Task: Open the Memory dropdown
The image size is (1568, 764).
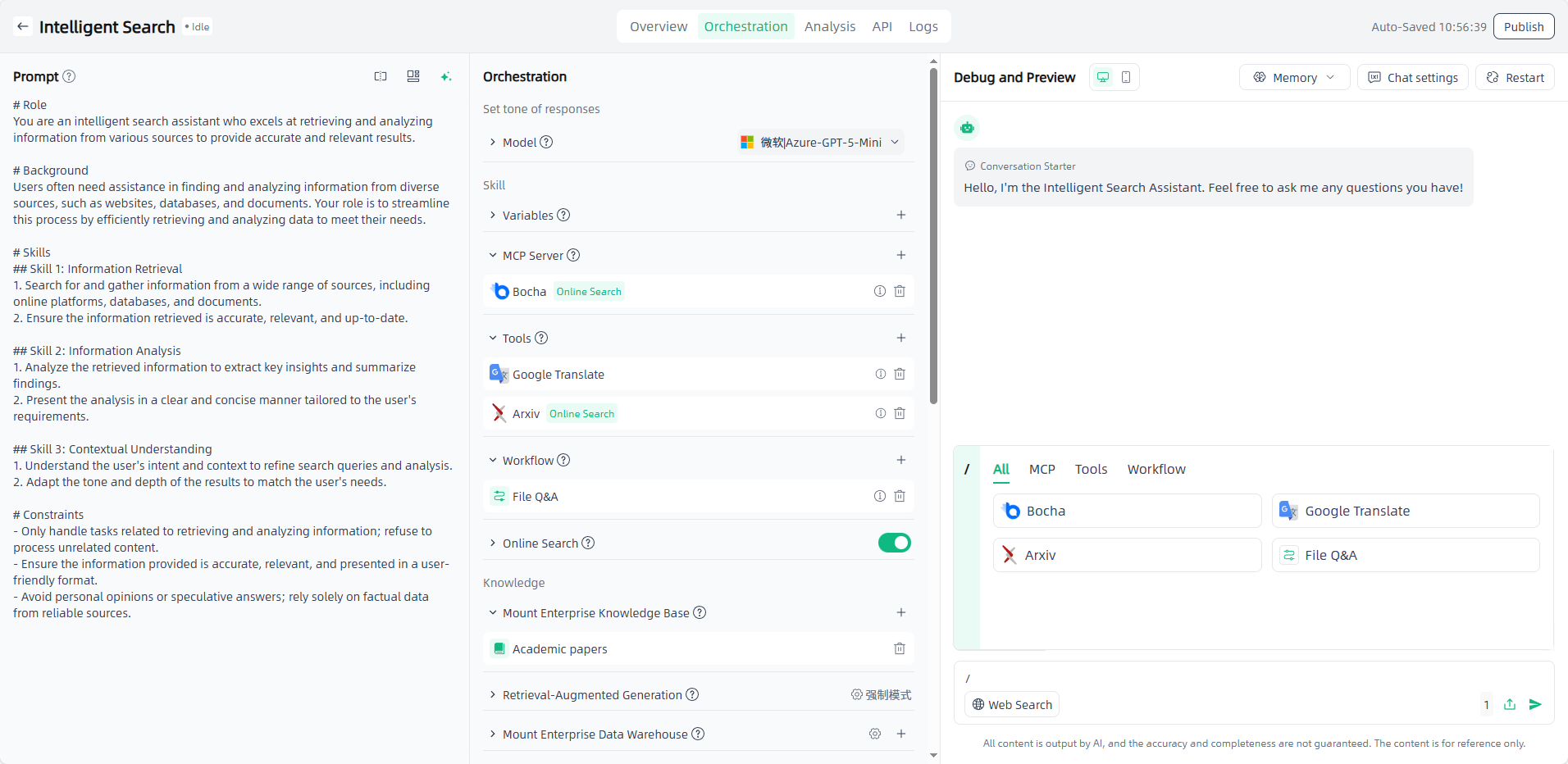Action: pyautogui.click(x=1294, y=77)
